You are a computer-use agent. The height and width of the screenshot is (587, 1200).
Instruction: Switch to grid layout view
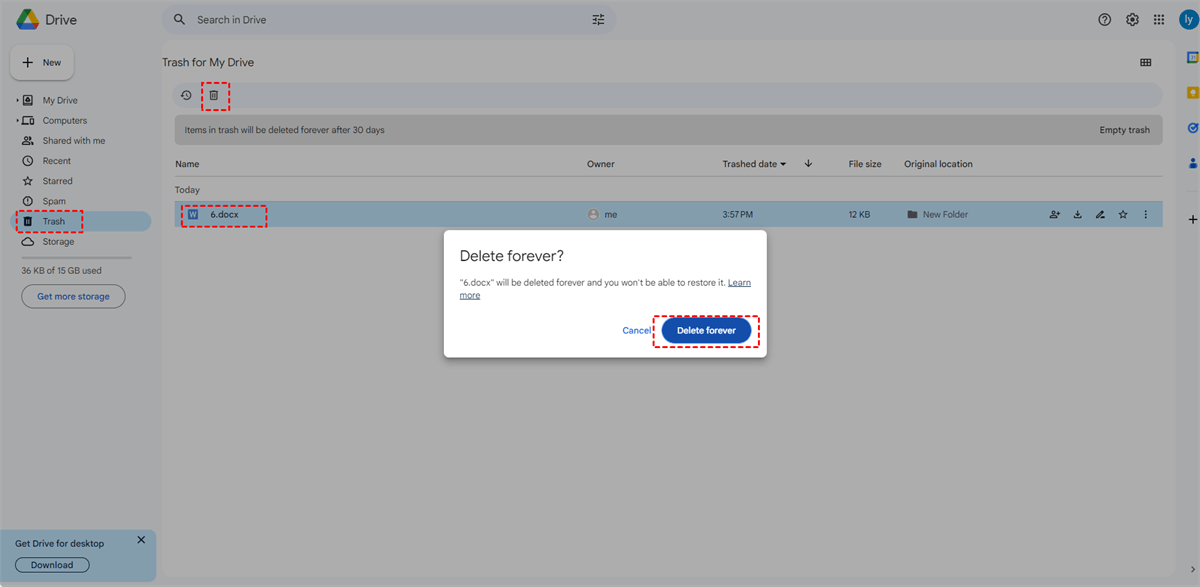[x=1145, y=62]
